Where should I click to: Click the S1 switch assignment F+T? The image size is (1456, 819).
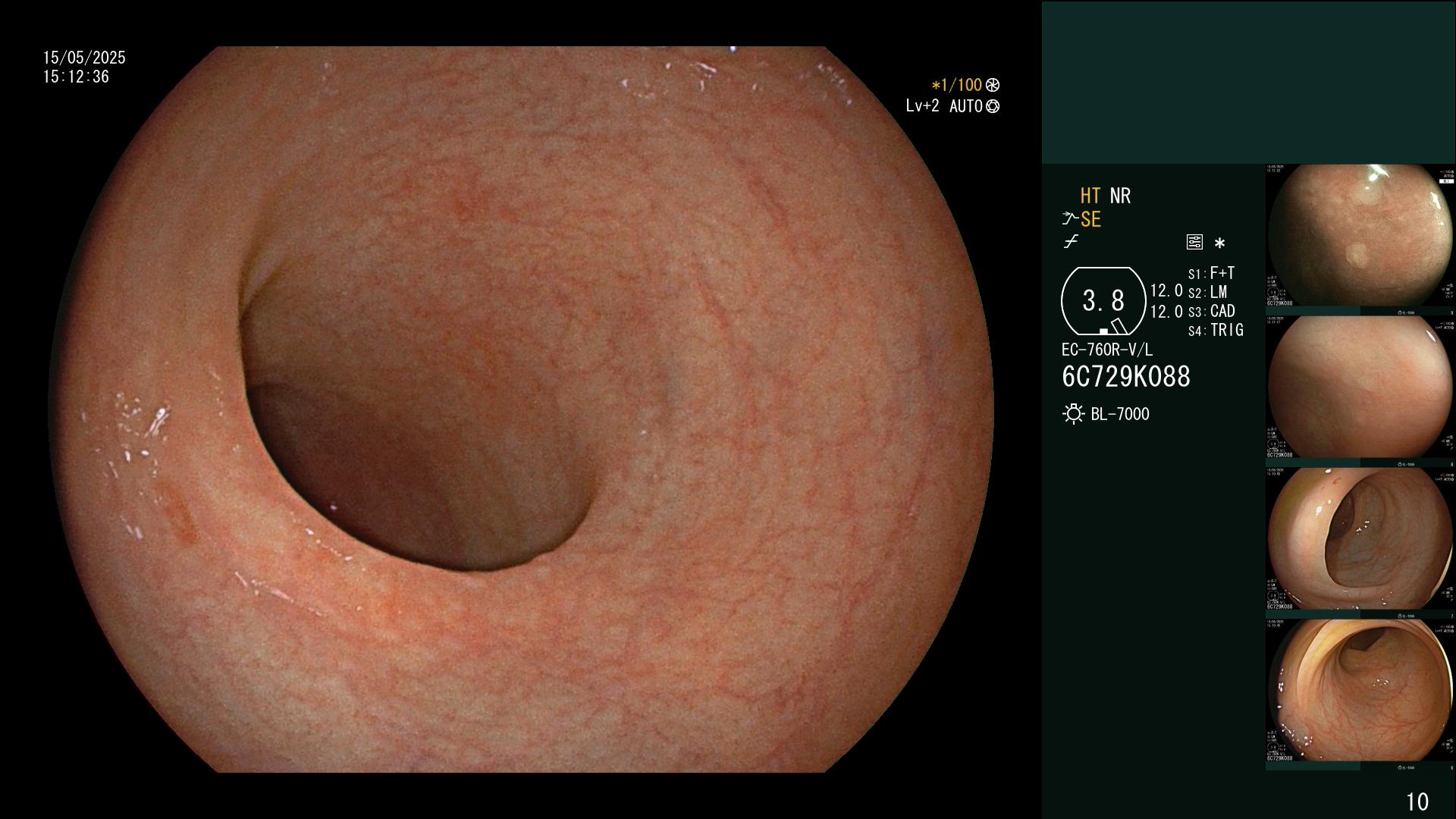pos(1211,273)
